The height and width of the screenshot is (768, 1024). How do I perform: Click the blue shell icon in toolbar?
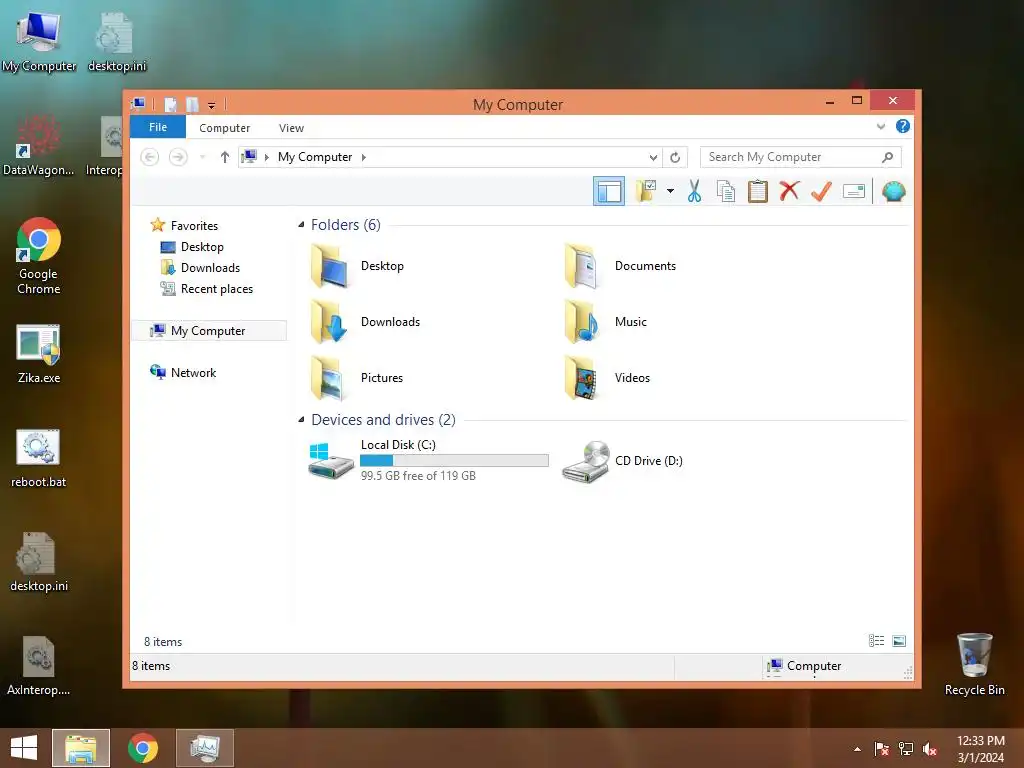pos(893,191)
